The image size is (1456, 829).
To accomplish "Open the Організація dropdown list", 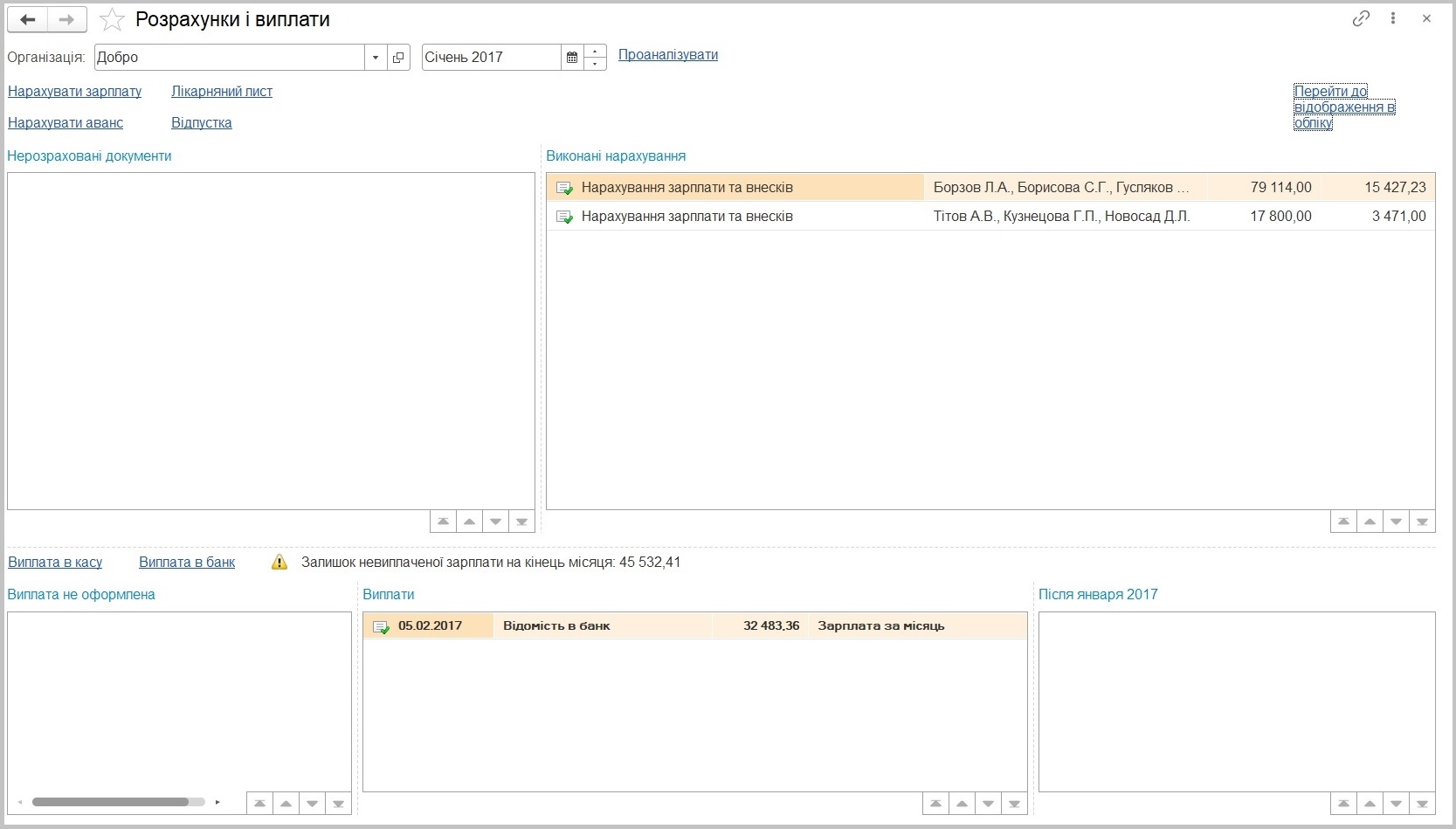I will (376, 58).
